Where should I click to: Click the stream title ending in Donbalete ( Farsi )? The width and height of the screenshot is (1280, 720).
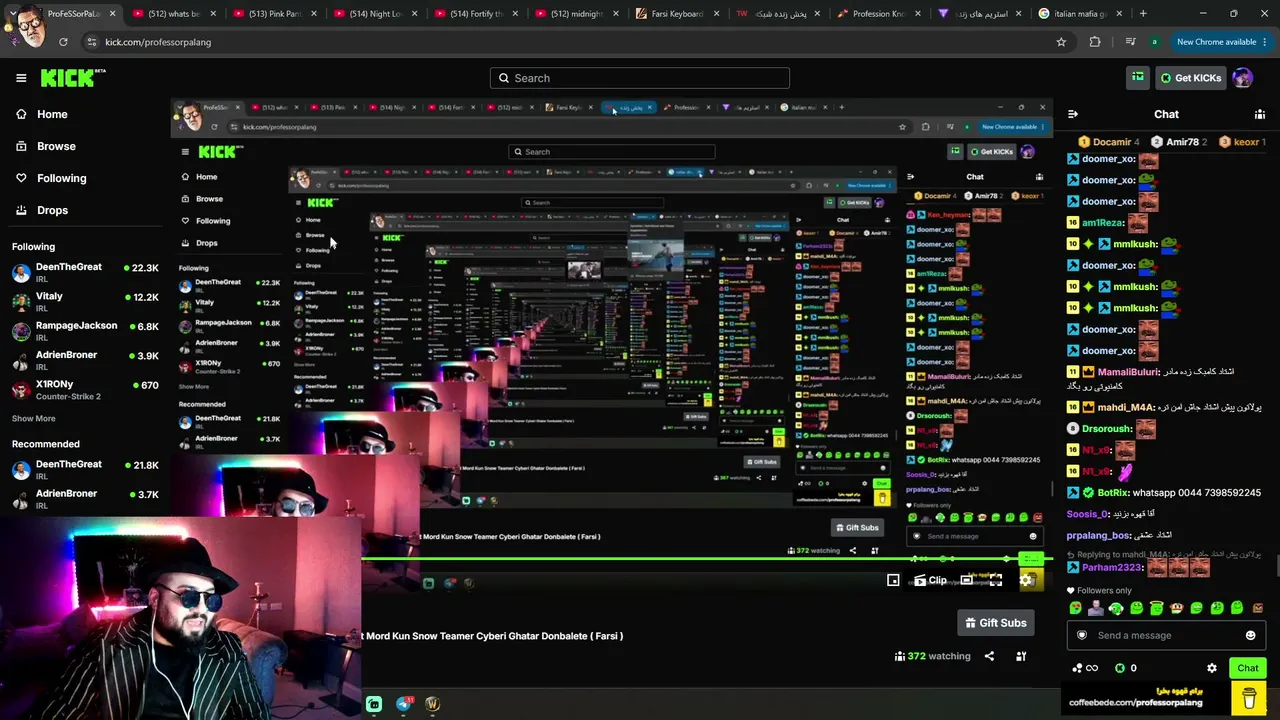tap(494, 636)
